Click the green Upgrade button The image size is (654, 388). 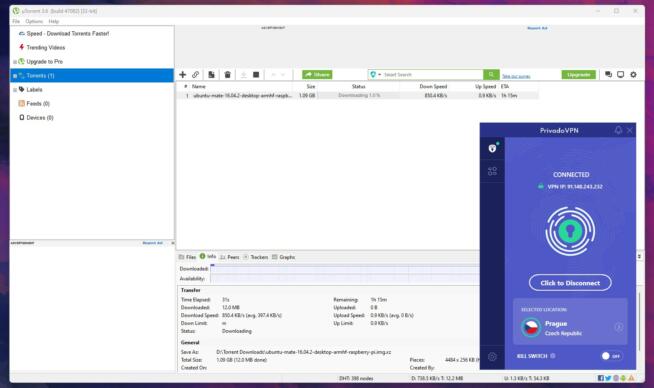coord(579,75)
